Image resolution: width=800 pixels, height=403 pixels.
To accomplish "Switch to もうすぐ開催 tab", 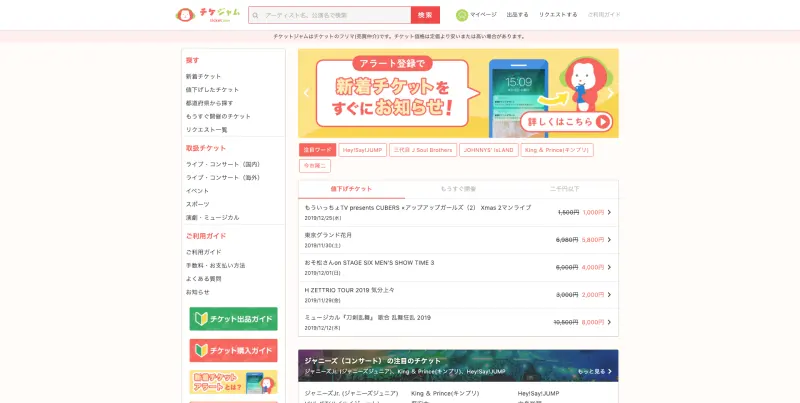I will coord(458,189).
